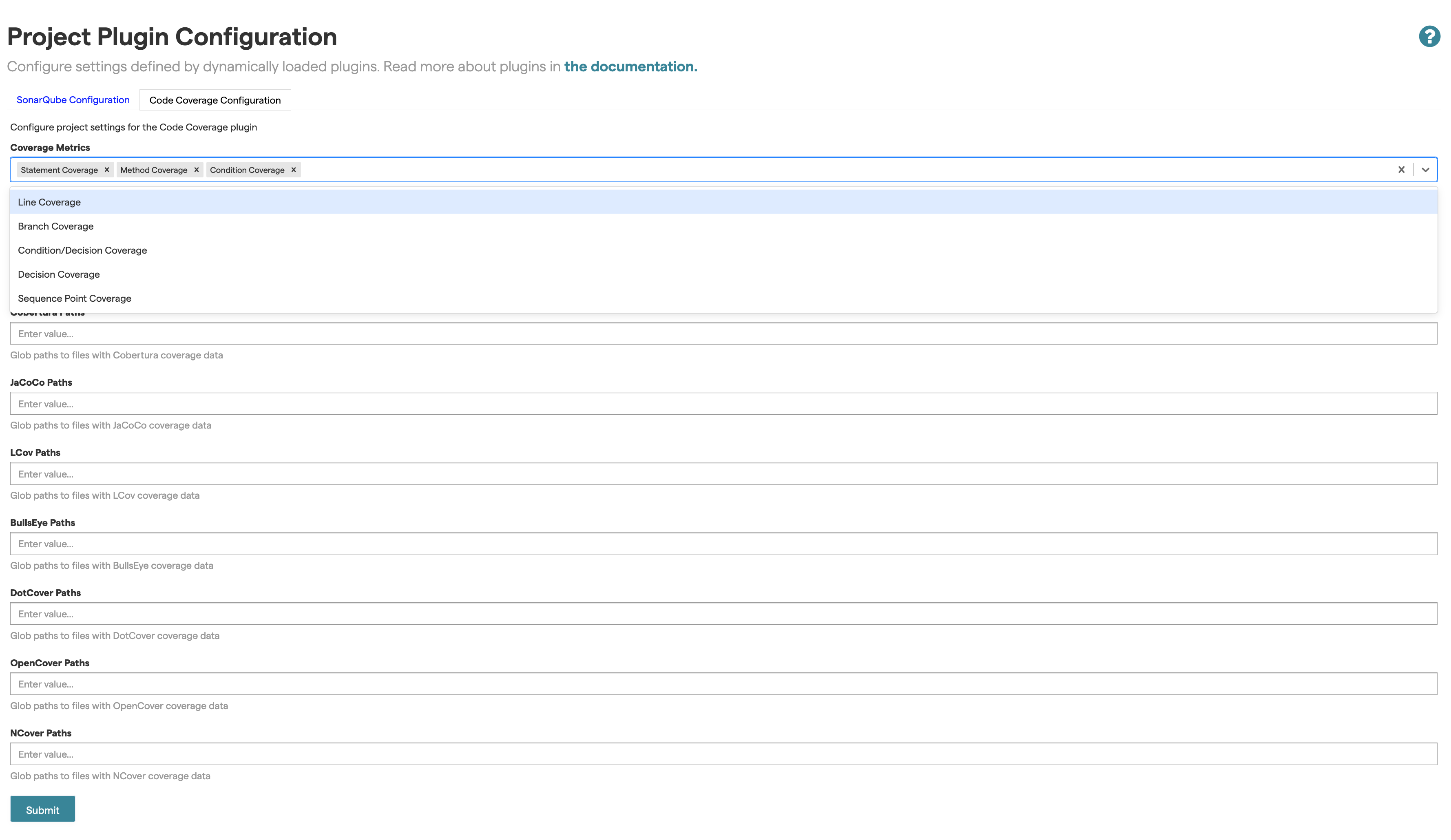Choose Condition/Decision Coverage option
The image size is (1451, 840).
click(x=82, y=250)
